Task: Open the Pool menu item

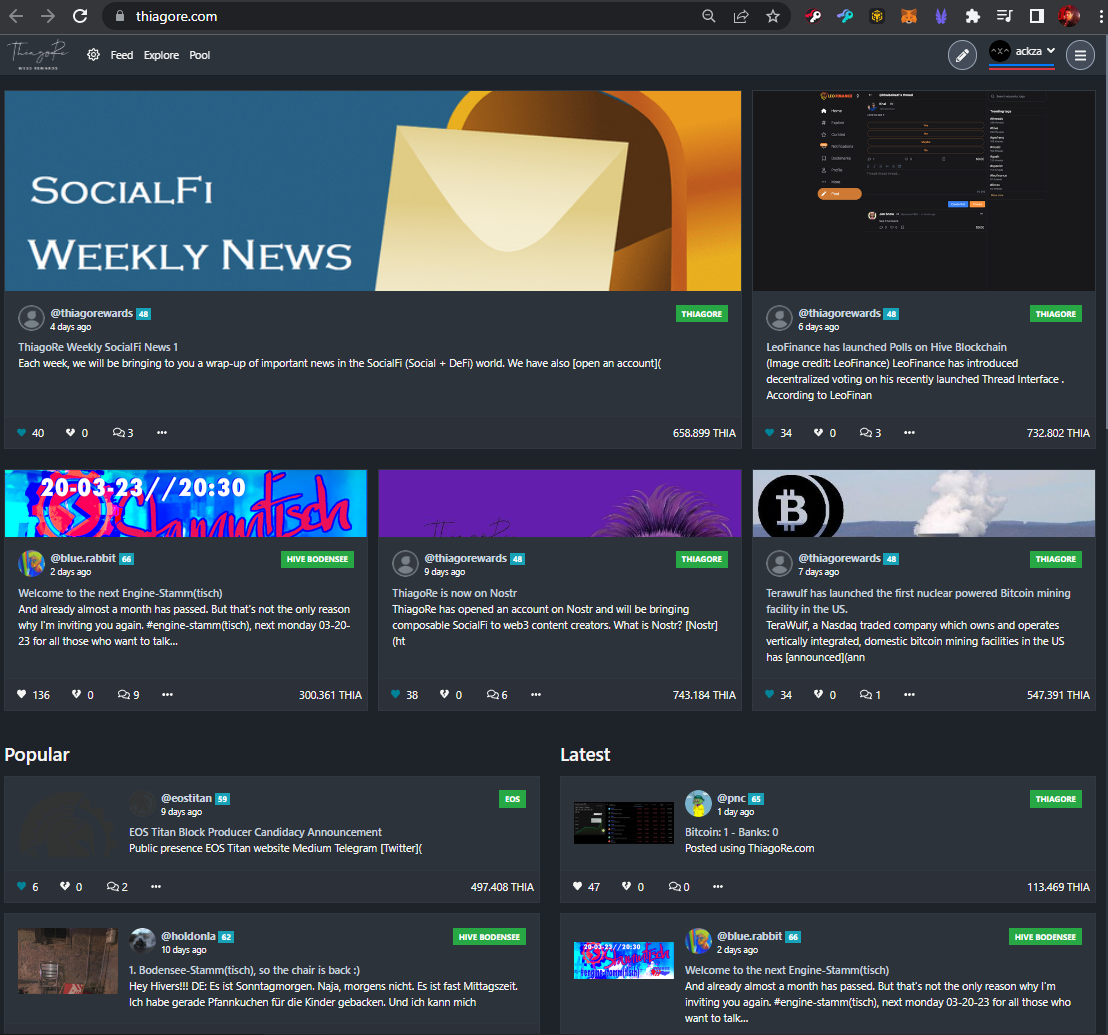Action: pos(199,55)
